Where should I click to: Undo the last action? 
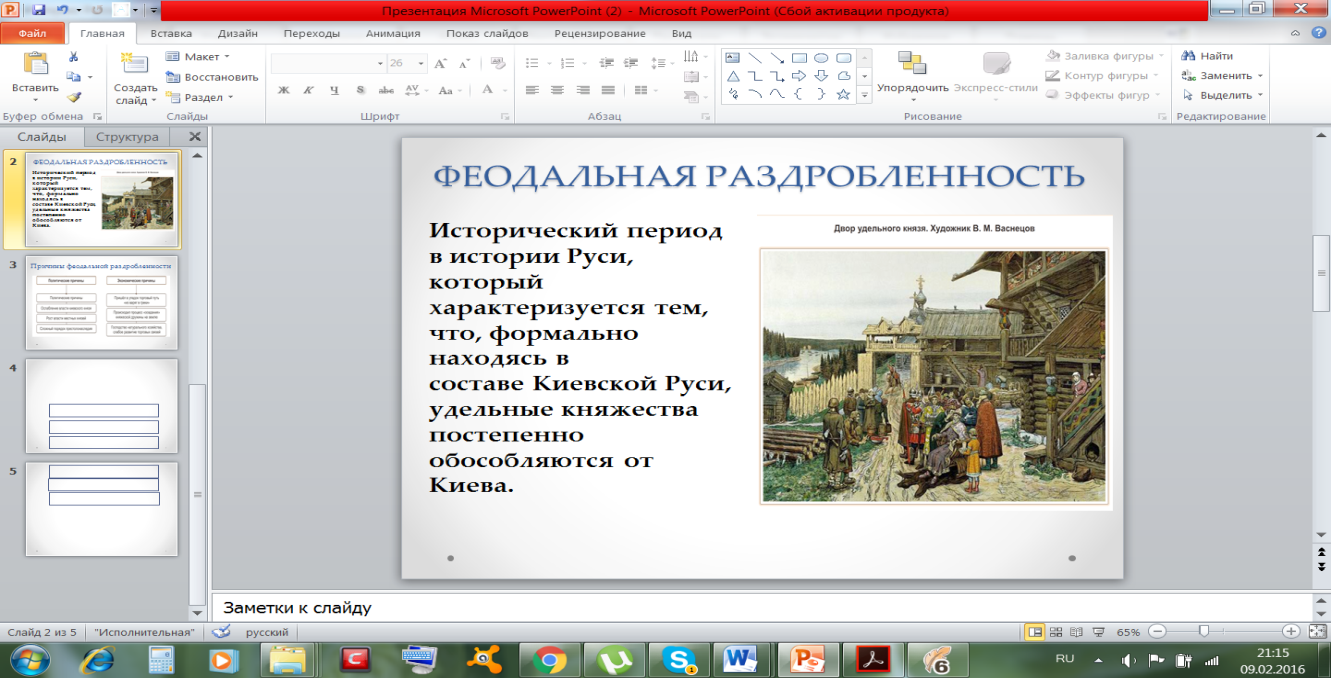tap(62, 10)
